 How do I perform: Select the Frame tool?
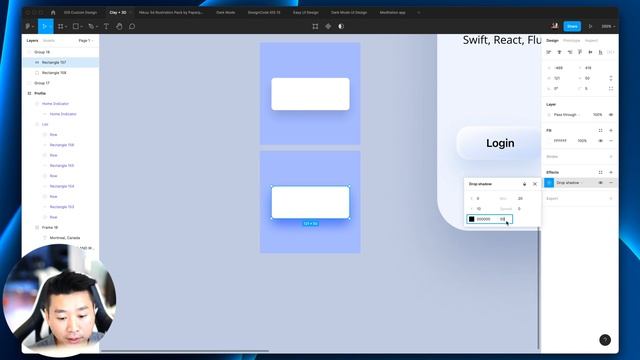[60, 26]
